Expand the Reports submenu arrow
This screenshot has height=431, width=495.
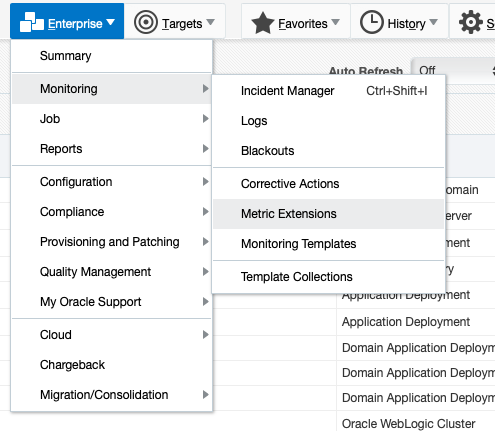(x=206, y=149)
